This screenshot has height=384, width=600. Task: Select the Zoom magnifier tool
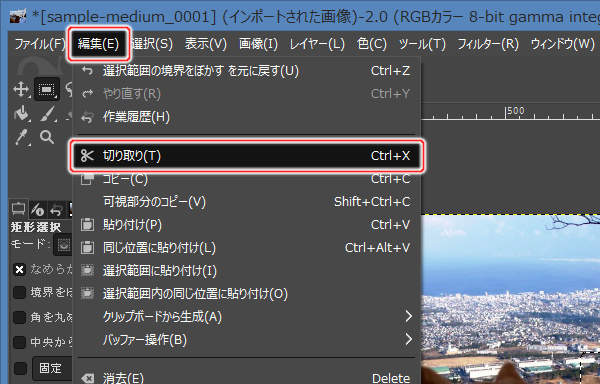pyautogui.click(x=47, y=137)
